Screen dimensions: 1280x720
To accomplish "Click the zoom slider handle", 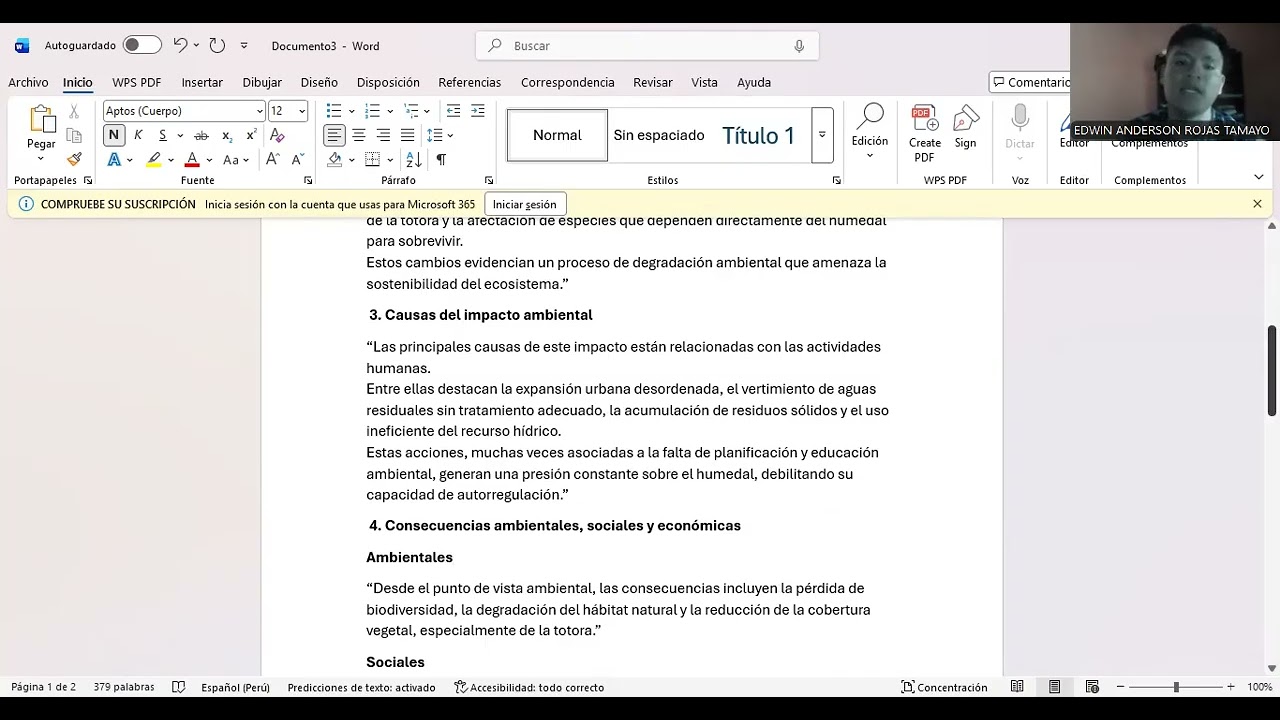I will tap(1176, 687).
